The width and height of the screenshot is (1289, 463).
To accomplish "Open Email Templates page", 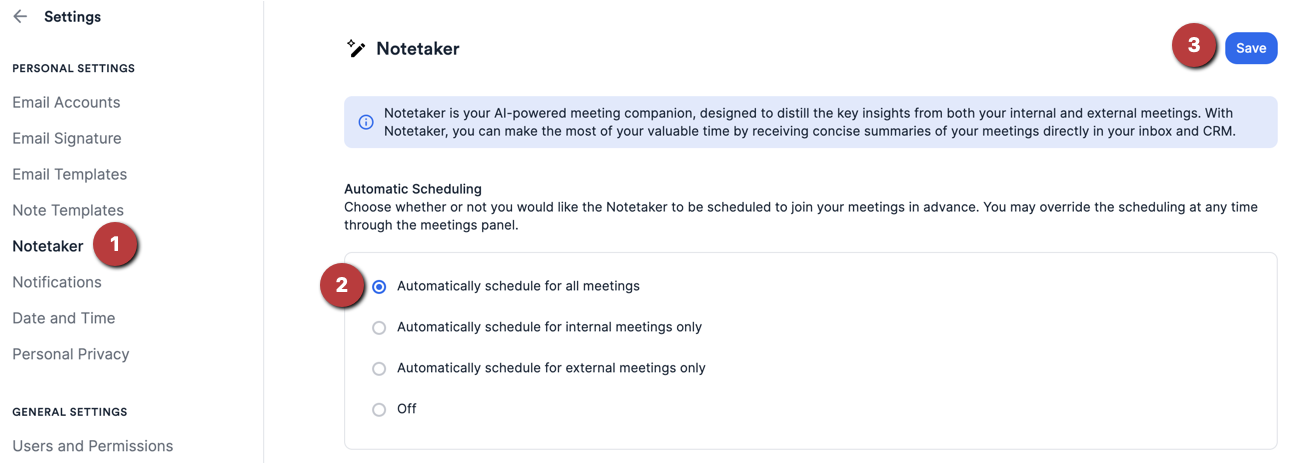I will pyautogui.click(x=70, y=175).
